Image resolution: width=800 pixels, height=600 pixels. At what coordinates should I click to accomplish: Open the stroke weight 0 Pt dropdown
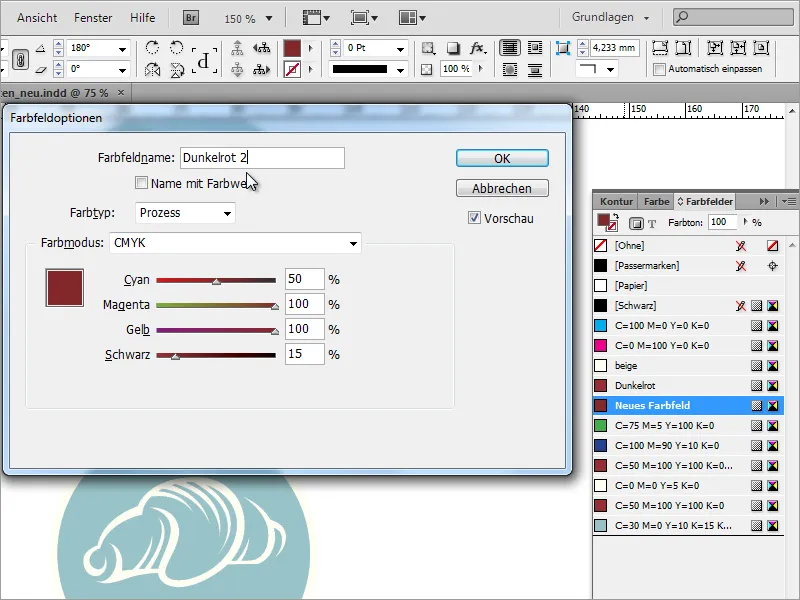pyautogui.click(x=401, y=49)
